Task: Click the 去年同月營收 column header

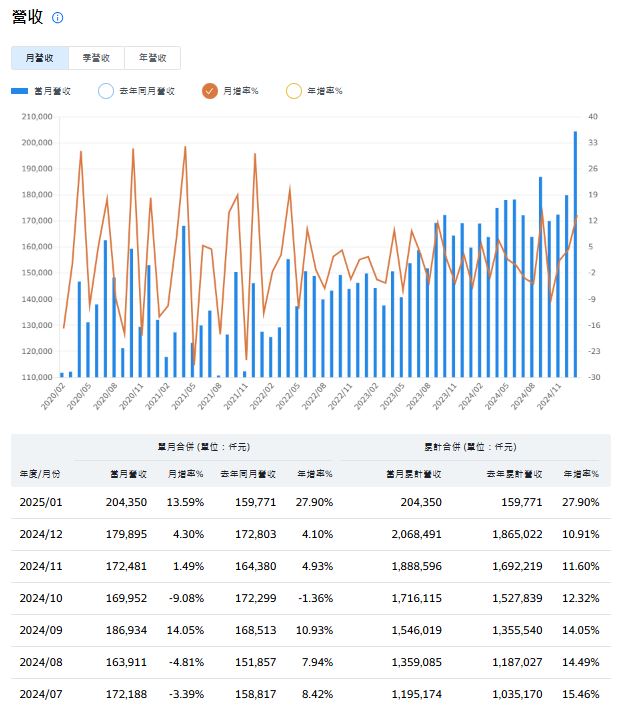Action: point(248,474)
